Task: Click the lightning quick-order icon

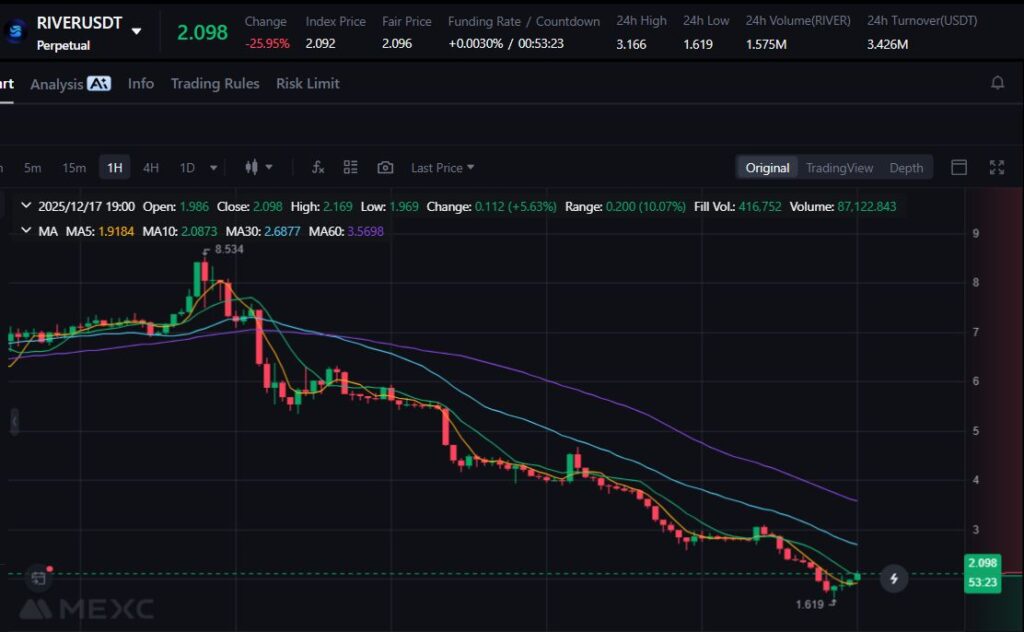Action: (894, 577)
